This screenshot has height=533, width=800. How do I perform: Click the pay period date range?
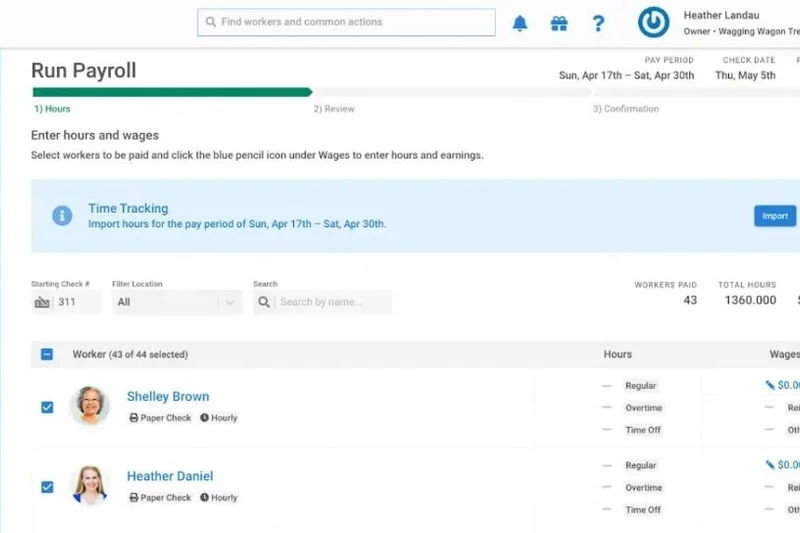coord(626,75)
